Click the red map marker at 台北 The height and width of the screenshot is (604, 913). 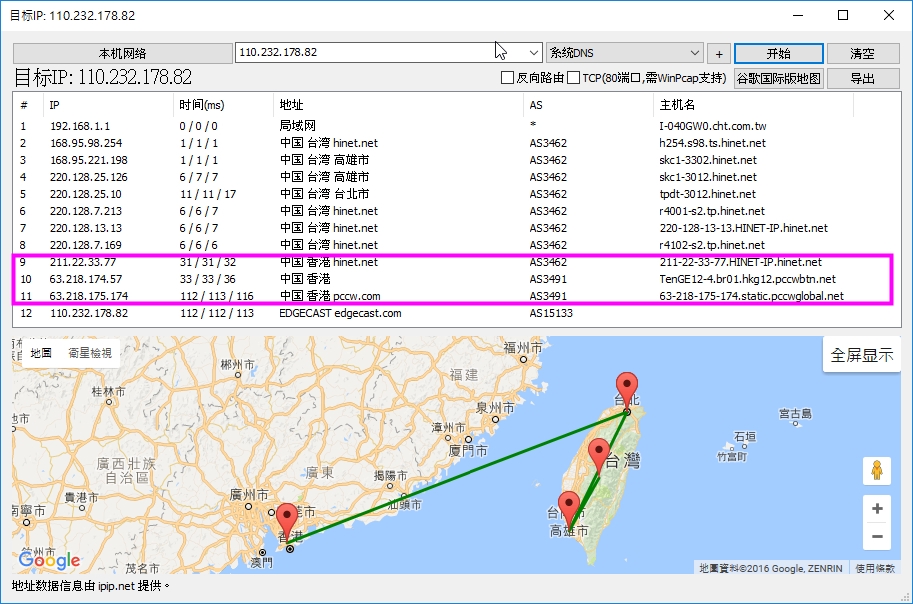[x=627, y=388]
